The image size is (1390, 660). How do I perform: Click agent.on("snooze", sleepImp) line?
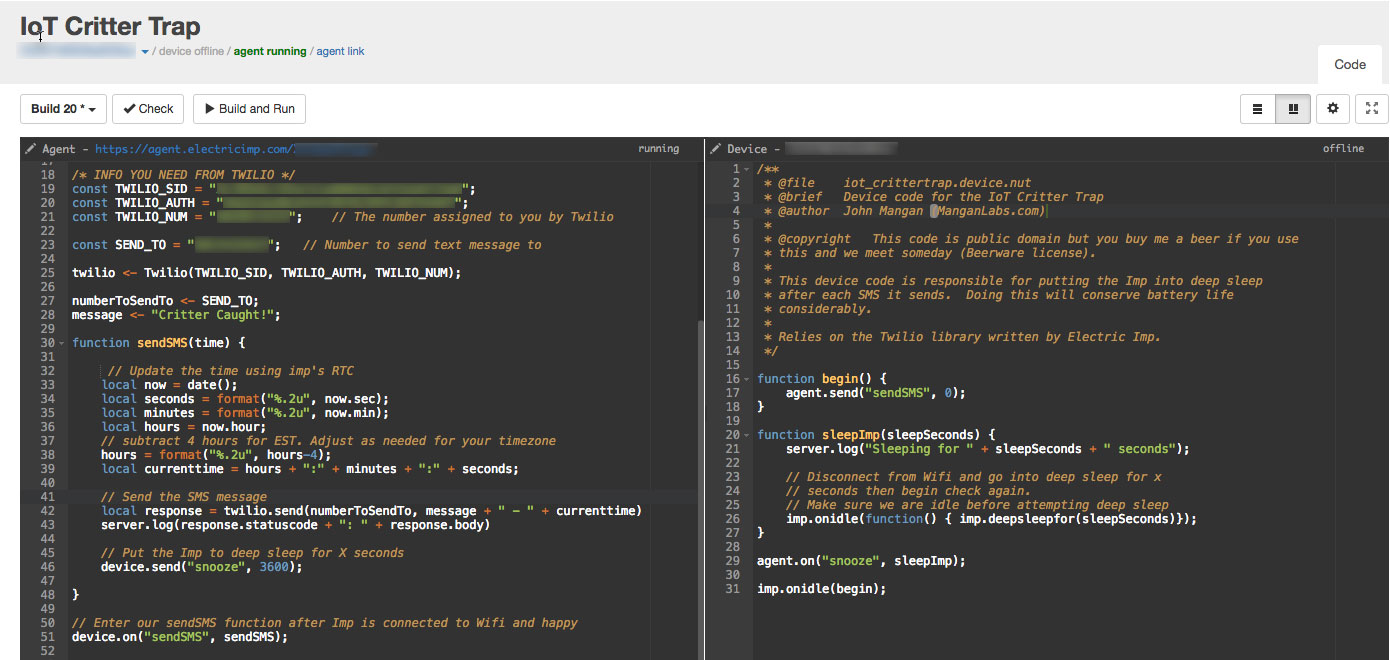861,561
